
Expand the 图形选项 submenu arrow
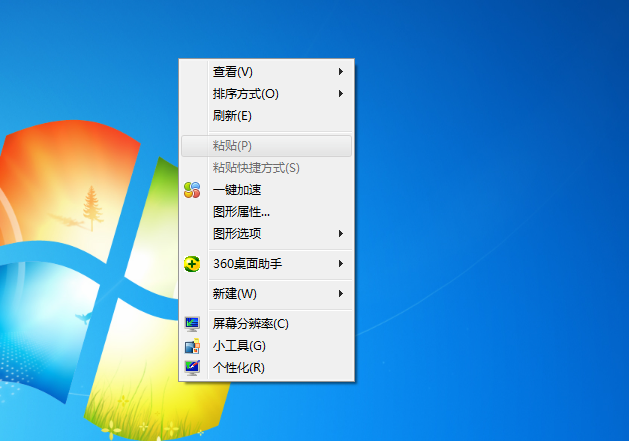coord(341,234)
